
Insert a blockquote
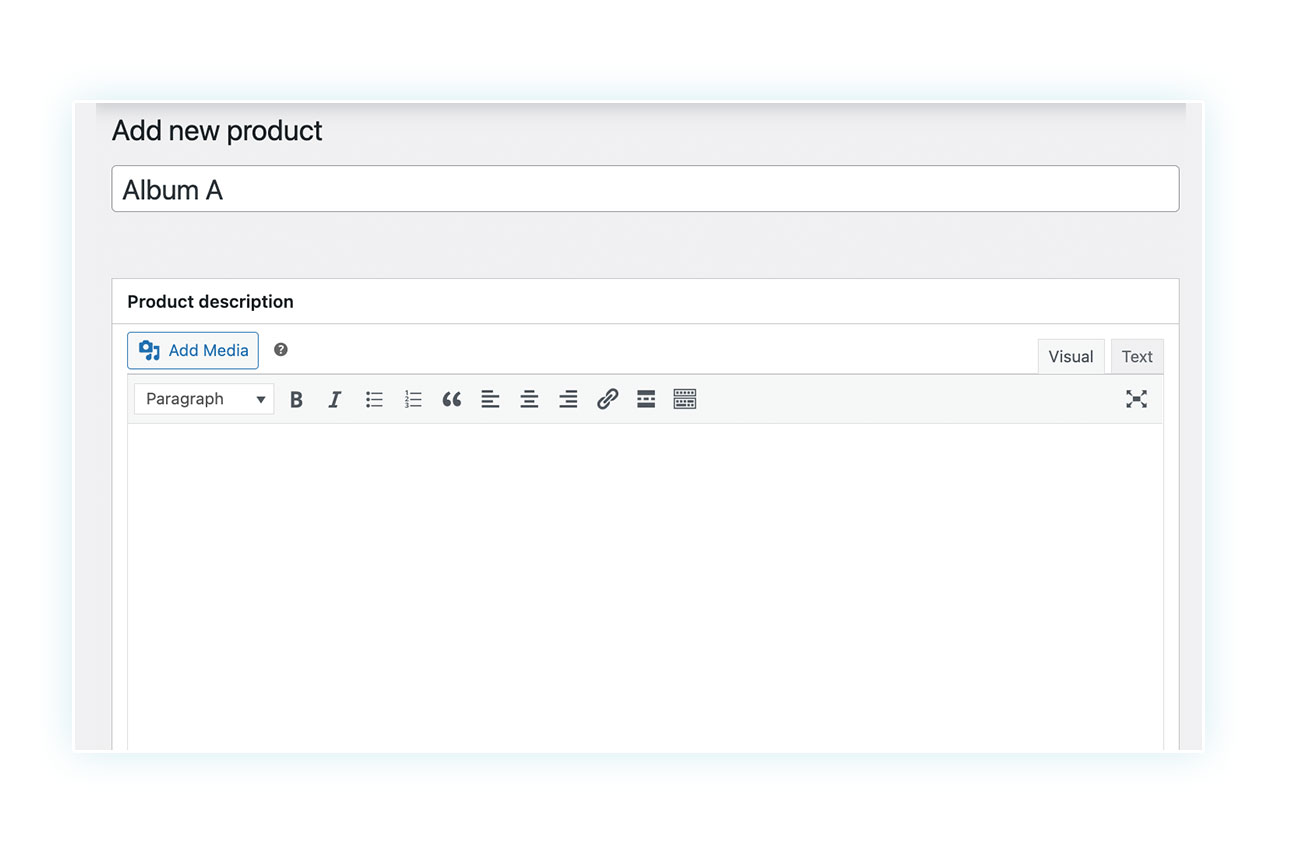[x=452, y=399]
